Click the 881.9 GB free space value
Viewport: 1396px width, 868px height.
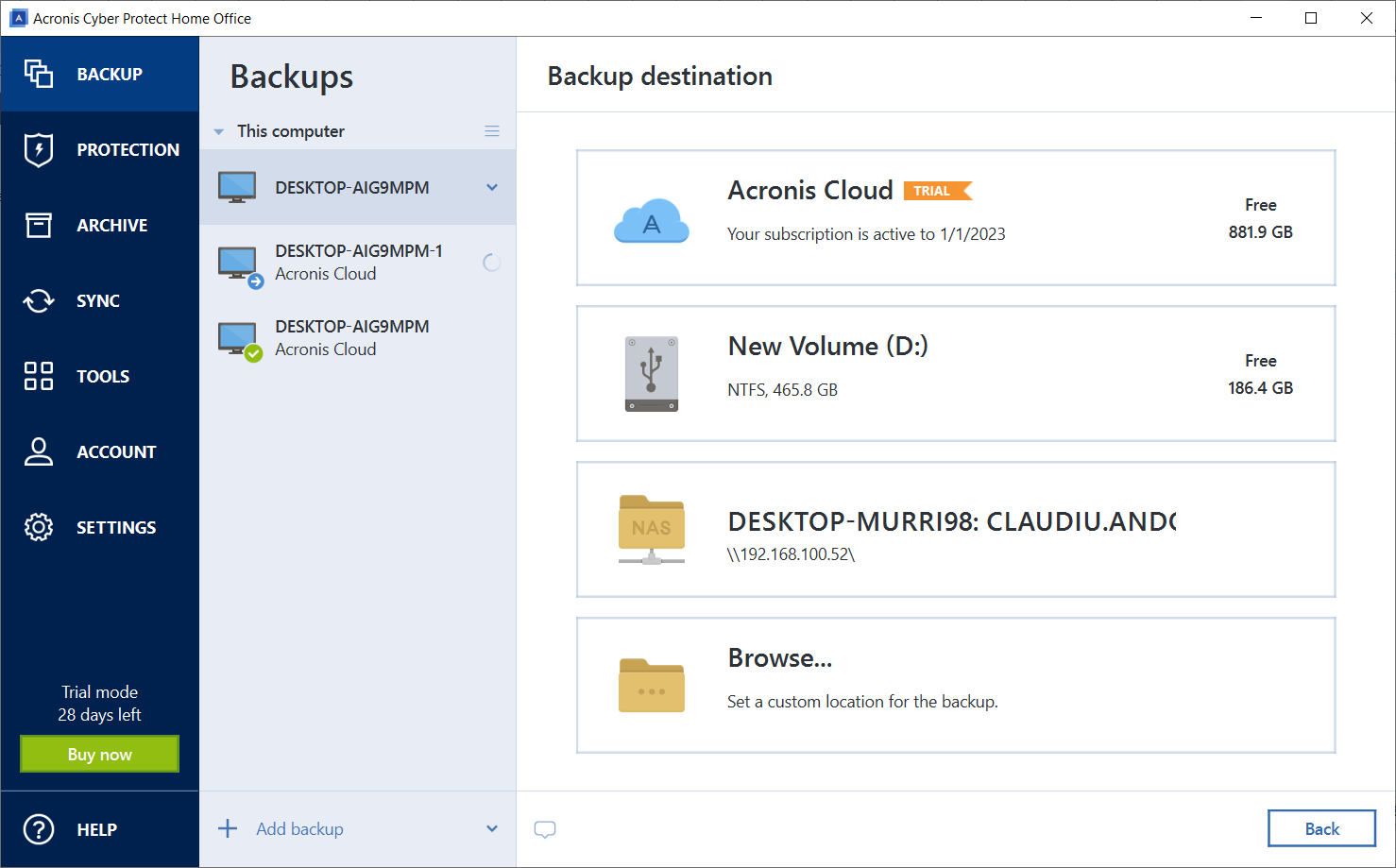point(1260,231)
